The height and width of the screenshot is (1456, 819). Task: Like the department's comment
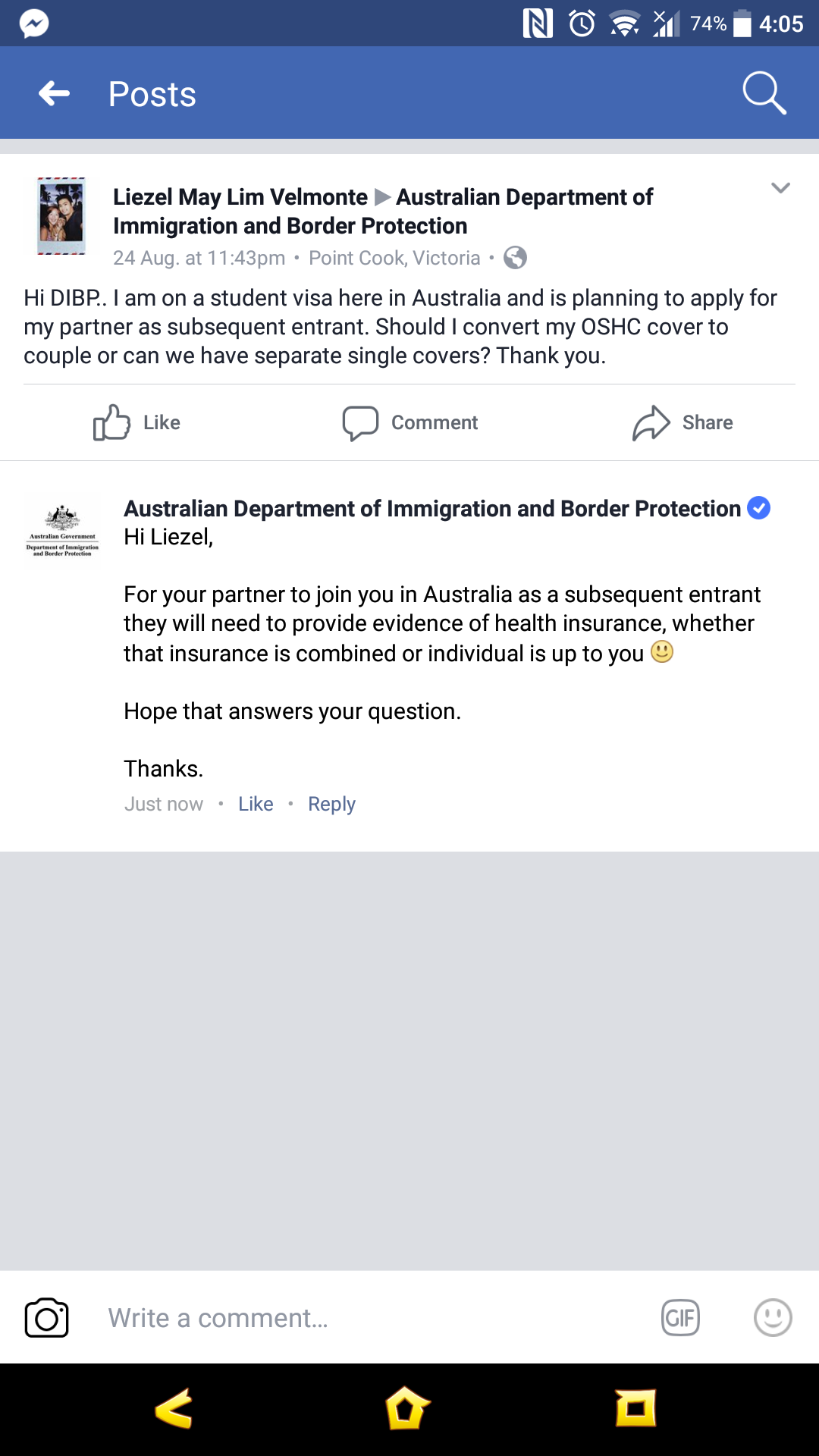click(256, 804)
